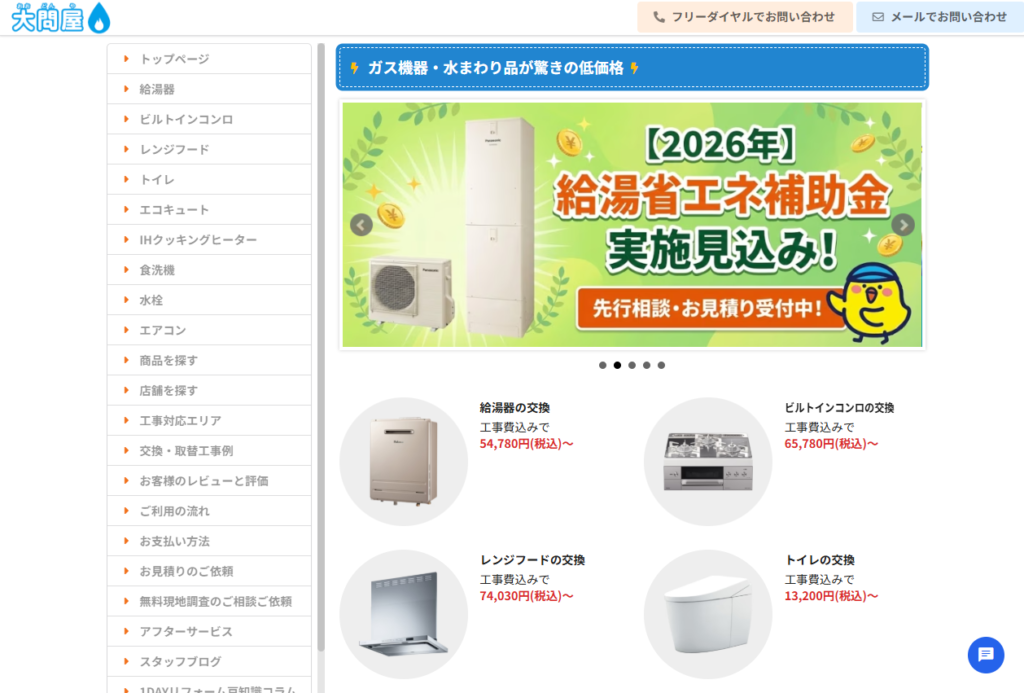Click the 大問屋 water drop logo

tap(61, 18)
